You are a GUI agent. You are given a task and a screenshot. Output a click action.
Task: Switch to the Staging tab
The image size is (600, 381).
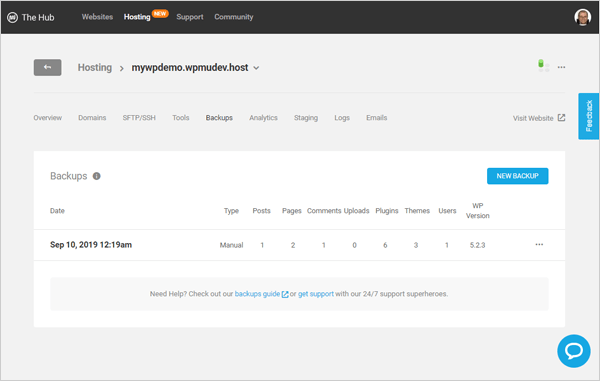306,118
